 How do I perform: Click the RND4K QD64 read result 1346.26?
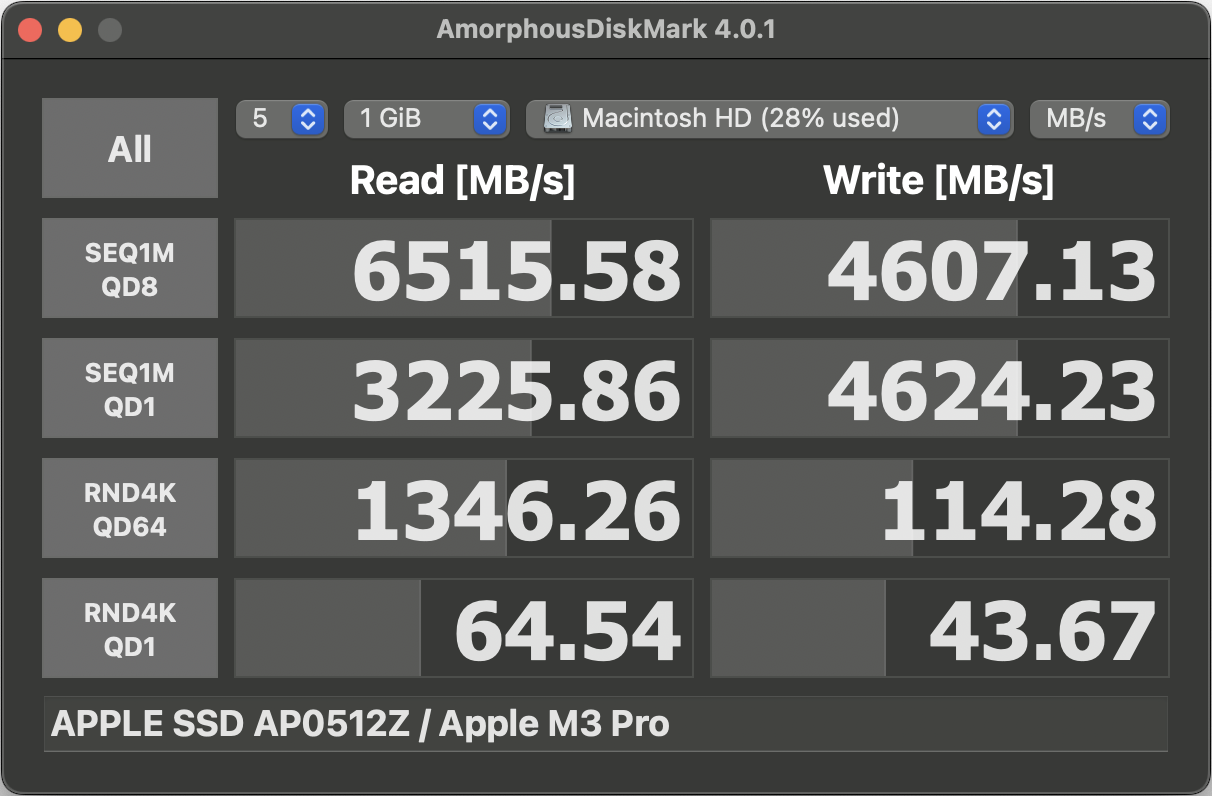coord(464,508)
